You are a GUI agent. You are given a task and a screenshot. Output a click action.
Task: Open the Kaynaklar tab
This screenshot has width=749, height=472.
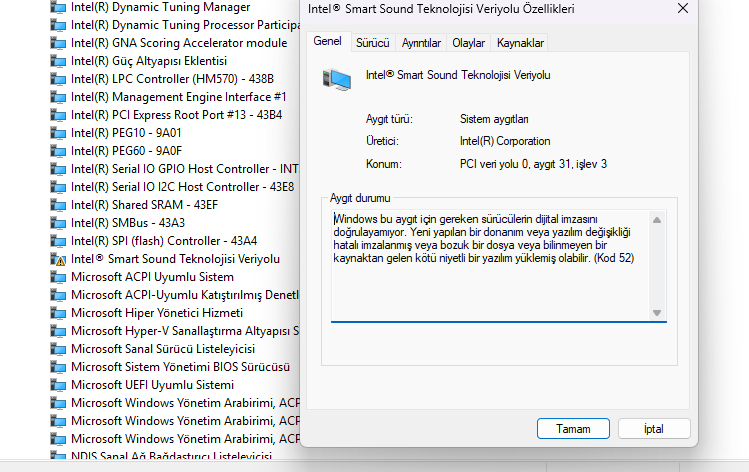point(520,43)
